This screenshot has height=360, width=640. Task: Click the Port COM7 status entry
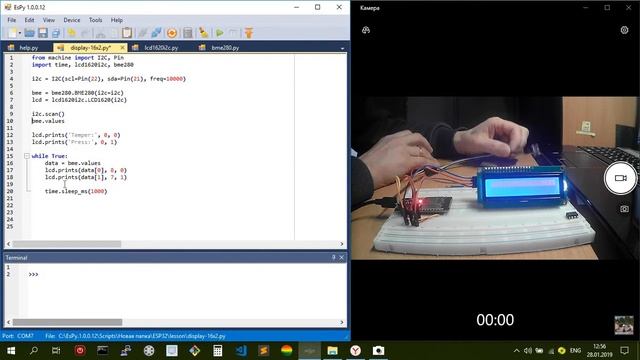pyautogui.click(x=18, y=336)
